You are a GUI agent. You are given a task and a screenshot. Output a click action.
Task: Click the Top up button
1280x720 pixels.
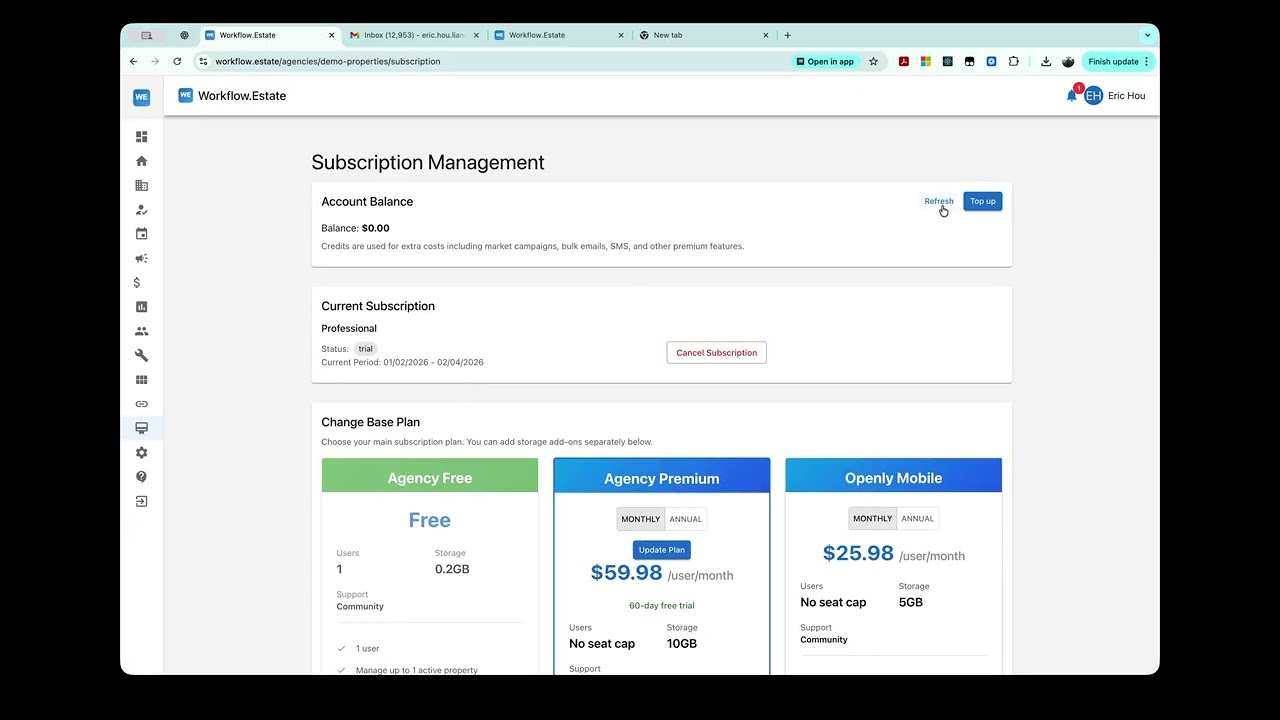pos(983,201)
